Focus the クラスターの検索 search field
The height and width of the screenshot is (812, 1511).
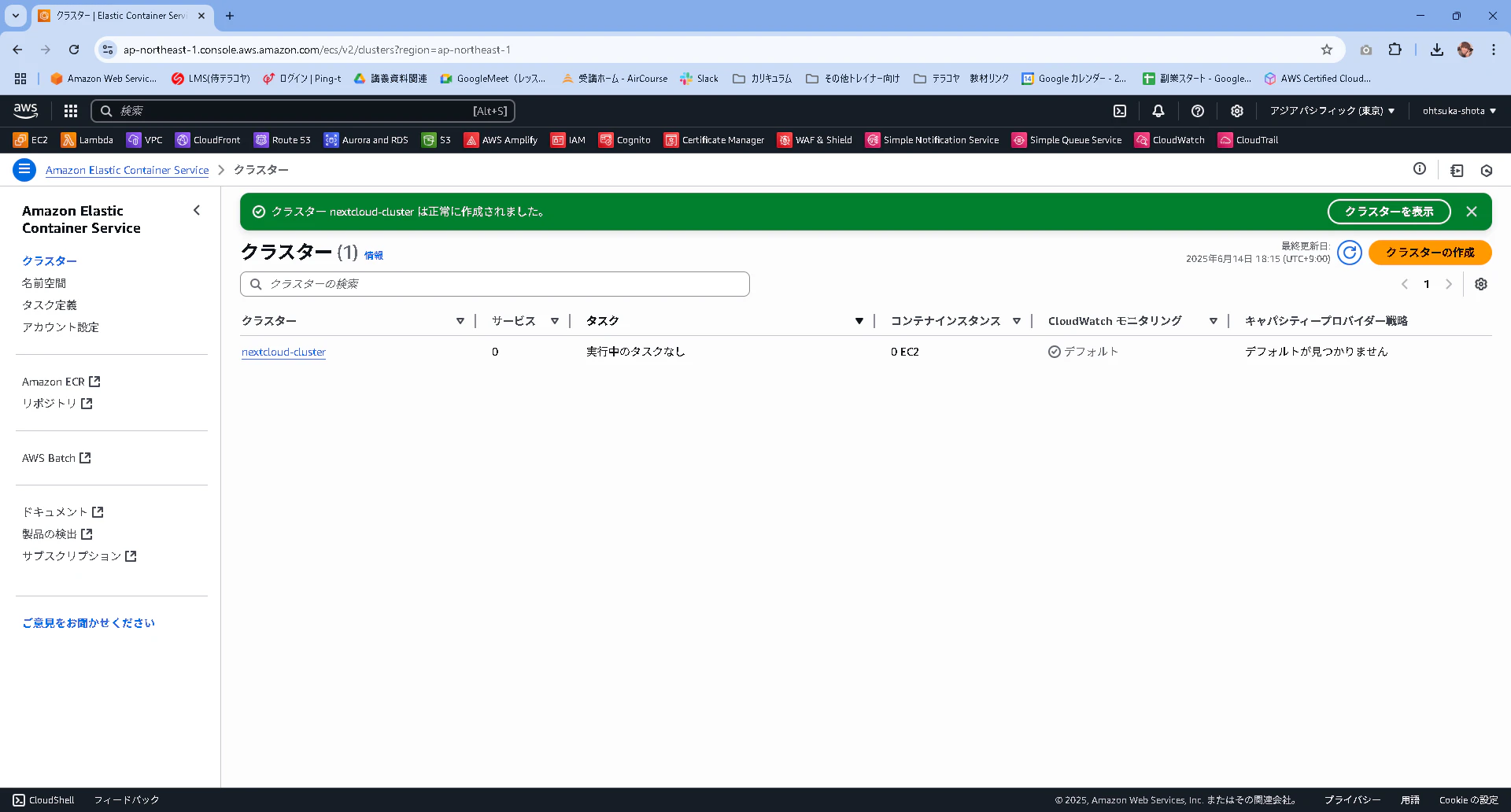[x=495, y=284]
